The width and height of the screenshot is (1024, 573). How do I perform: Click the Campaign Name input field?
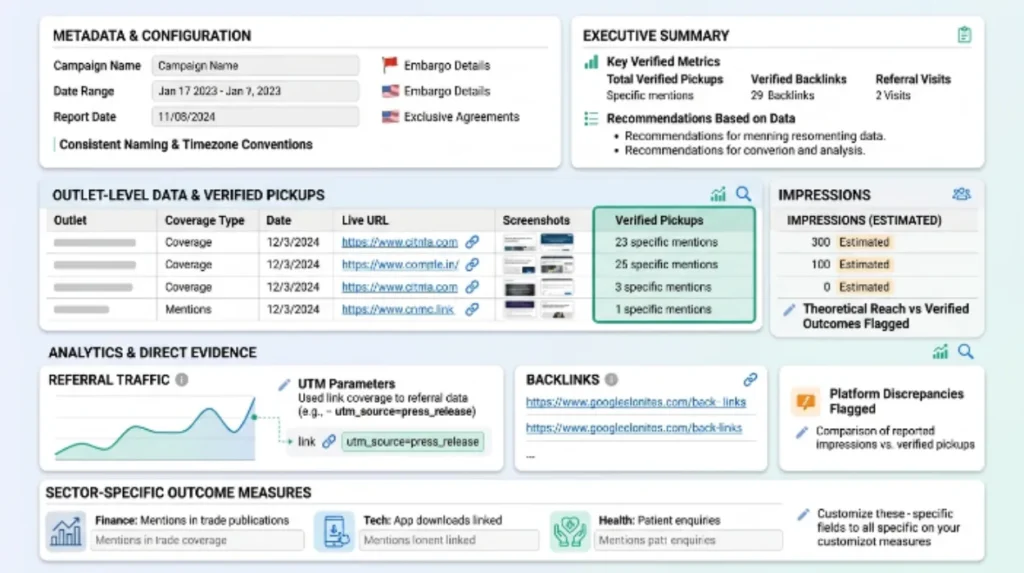point(255,66)
